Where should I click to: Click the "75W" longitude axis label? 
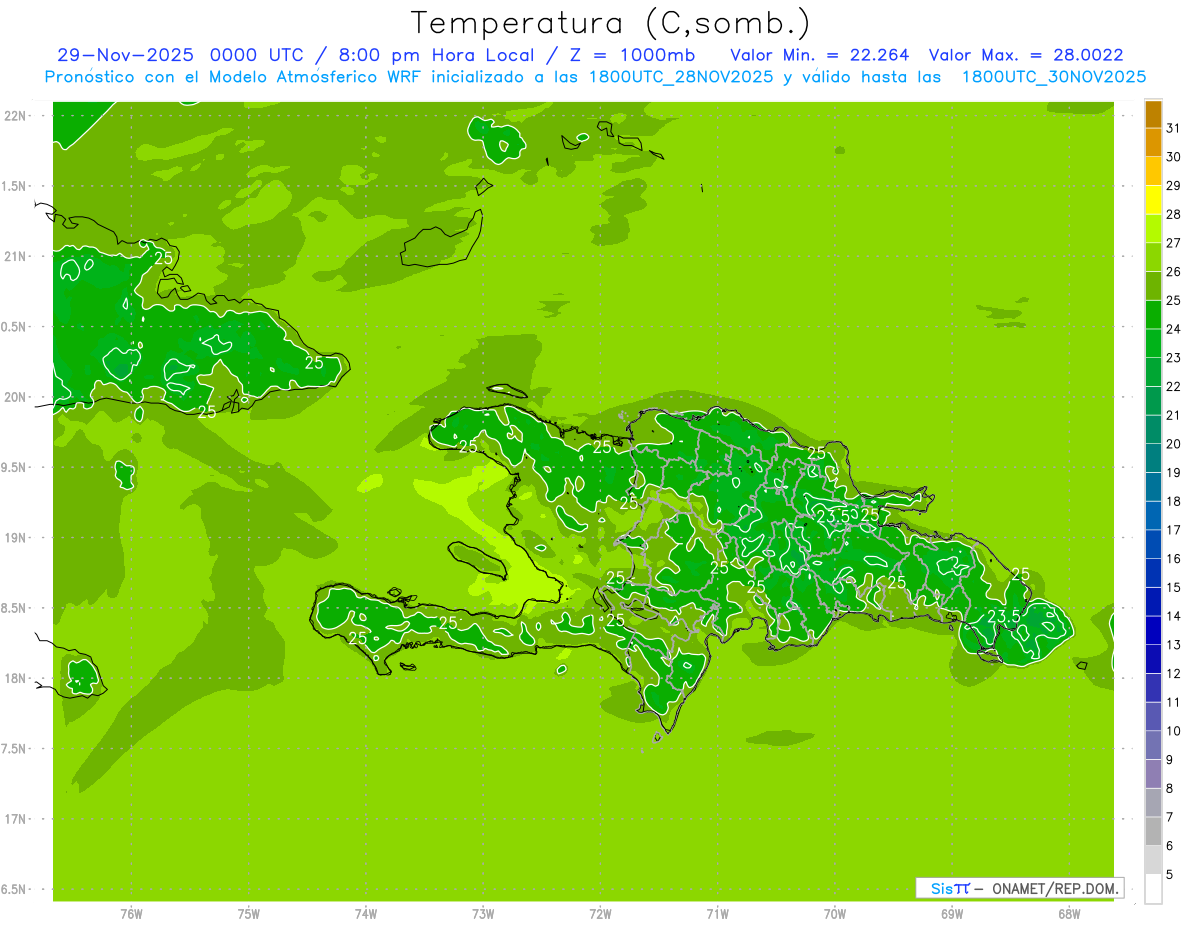coord(249,913)
